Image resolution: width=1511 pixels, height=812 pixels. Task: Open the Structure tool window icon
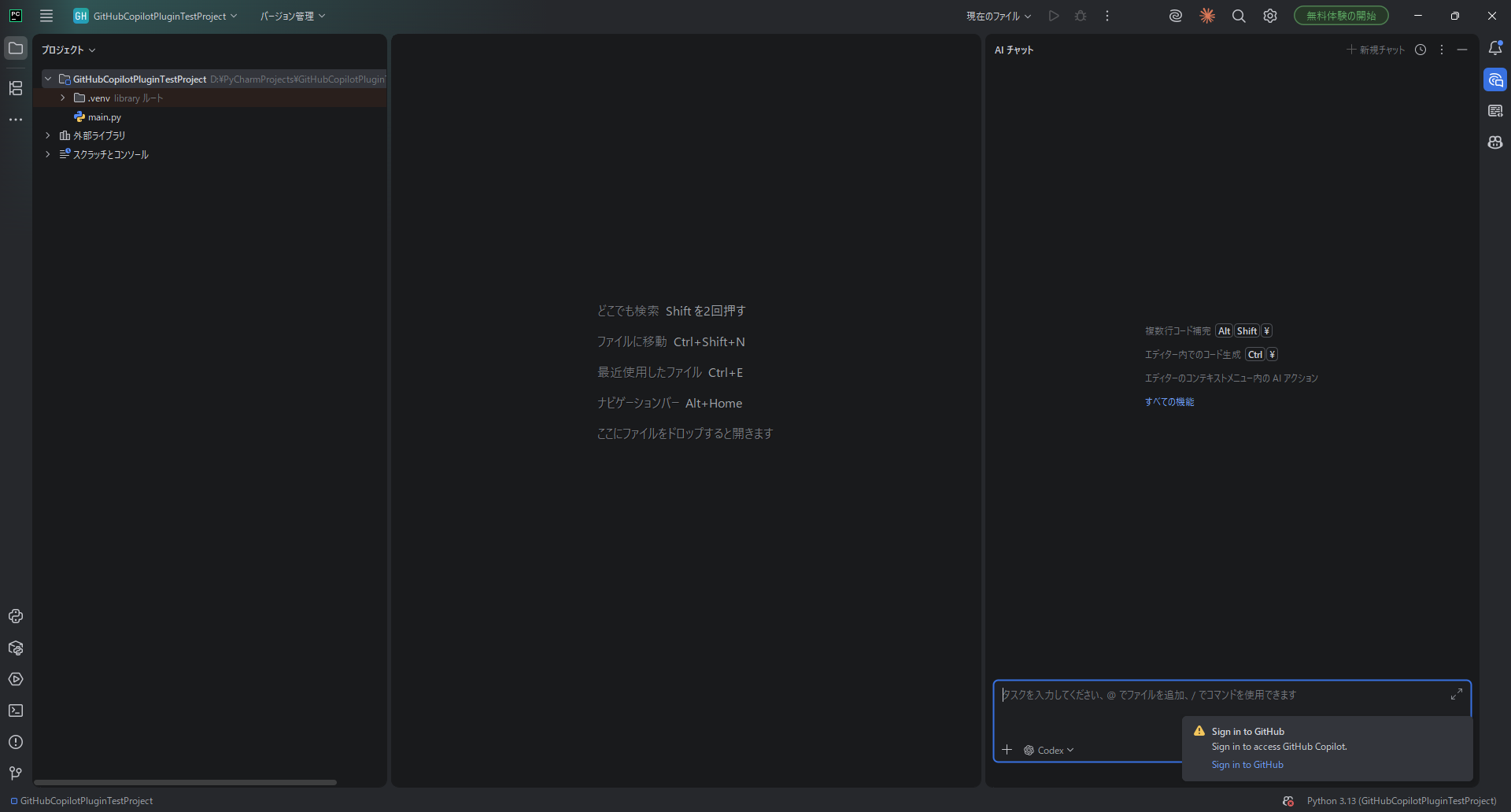16,88
